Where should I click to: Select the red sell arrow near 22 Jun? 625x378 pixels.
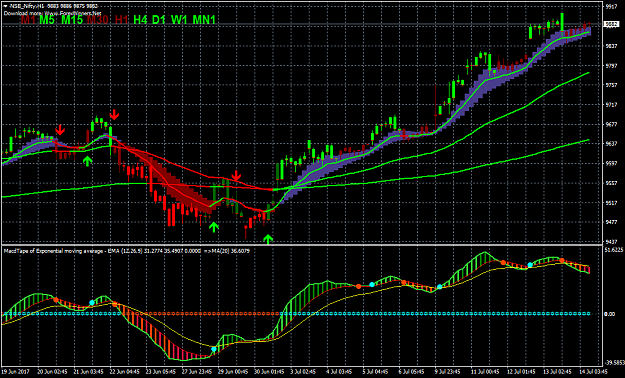pyautogui.click(x=114, y=115)
